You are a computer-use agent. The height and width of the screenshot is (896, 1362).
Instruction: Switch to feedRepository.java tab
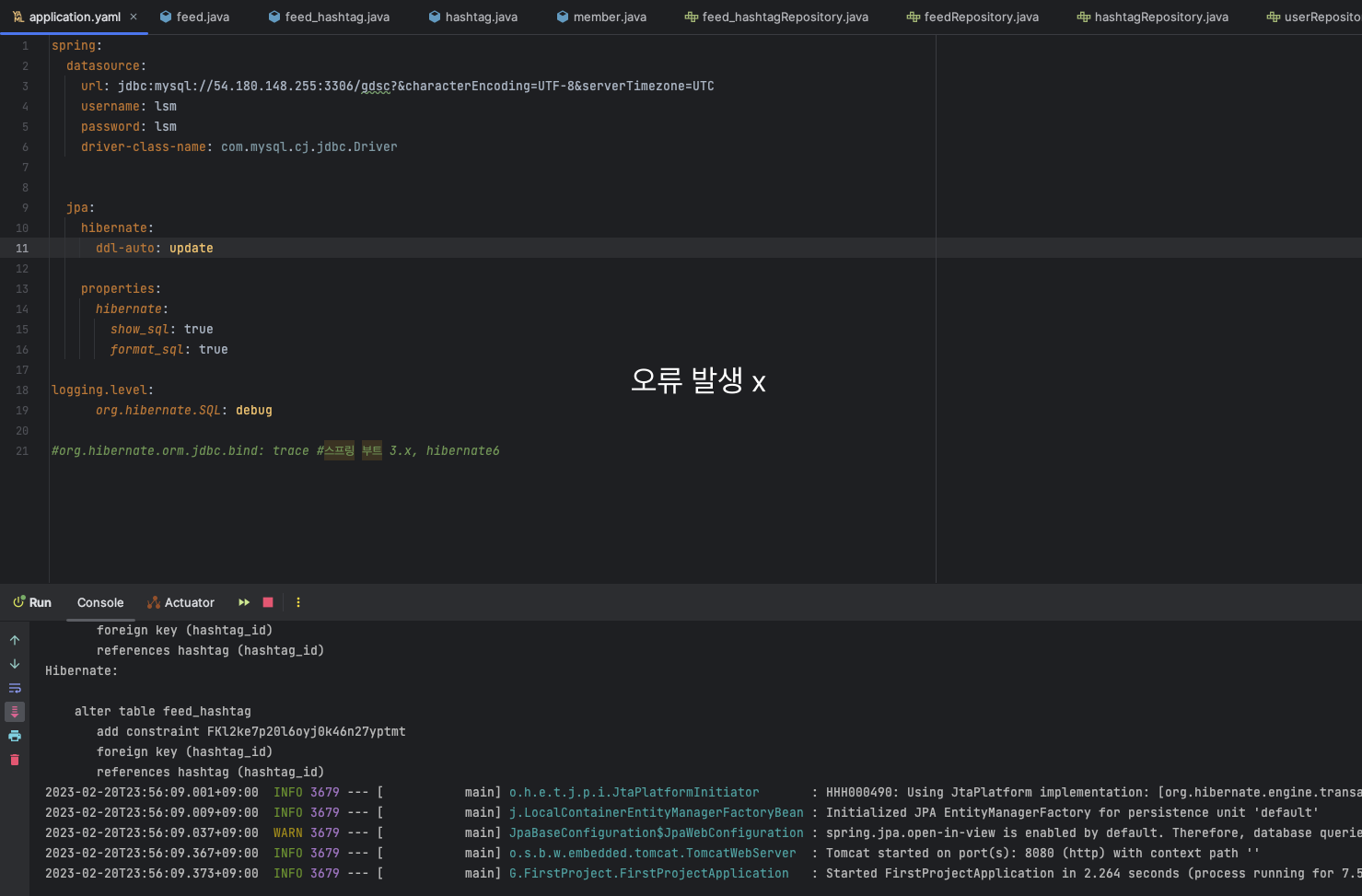972,17
